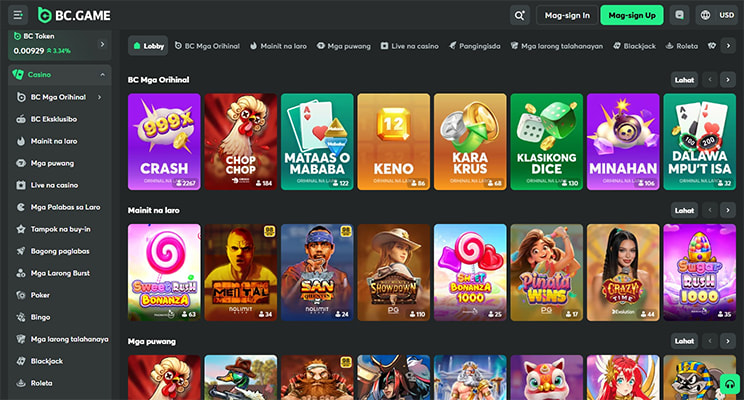Click the BC.GAME logo
This screenshot has width=744, height=400.
pos(74,15)
